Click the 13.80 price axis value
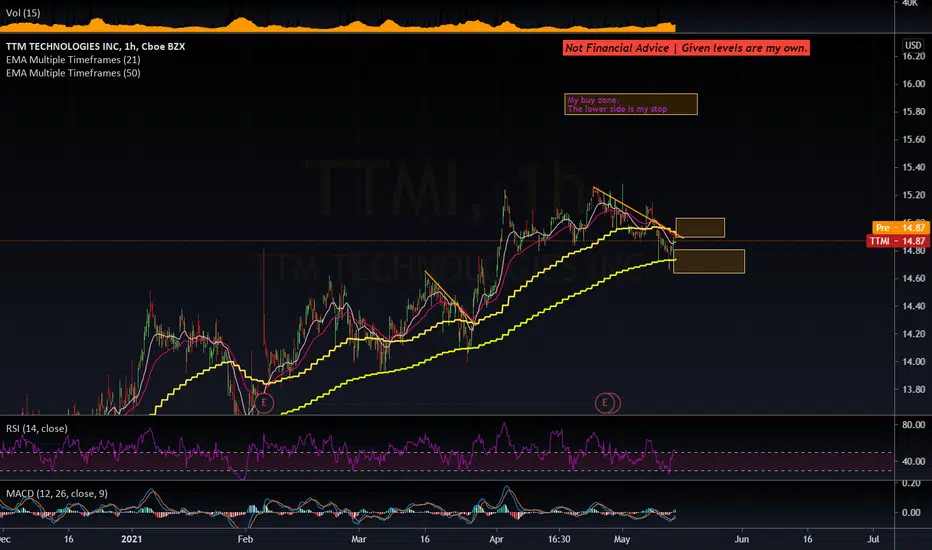 point(913,389)
